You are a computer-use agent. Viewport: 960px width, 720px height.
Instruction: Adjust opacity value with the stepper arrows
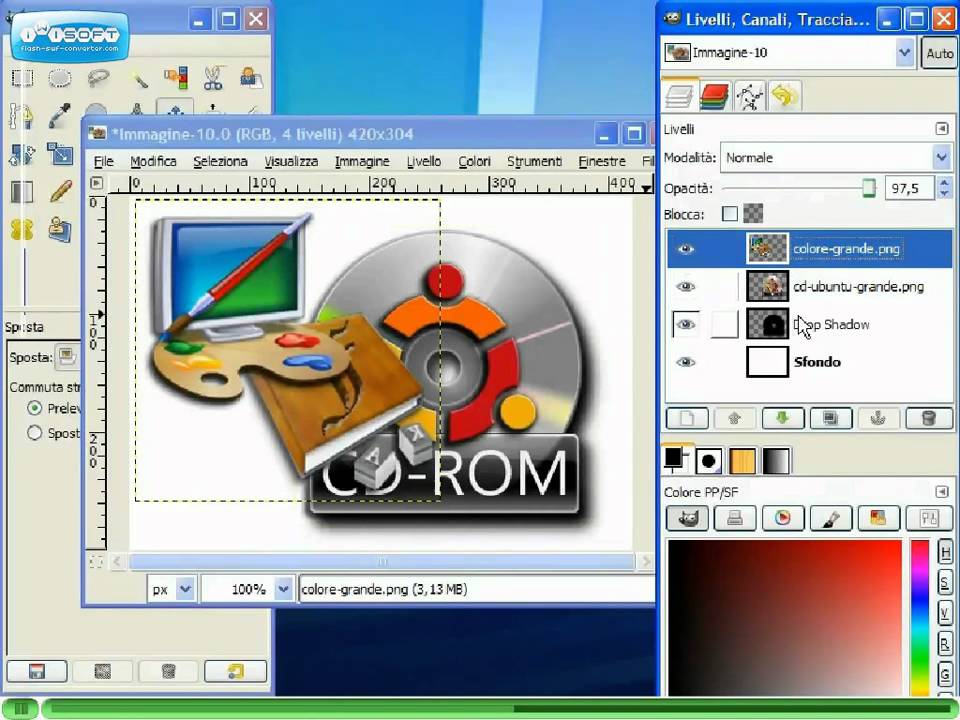tap(943, 188)
